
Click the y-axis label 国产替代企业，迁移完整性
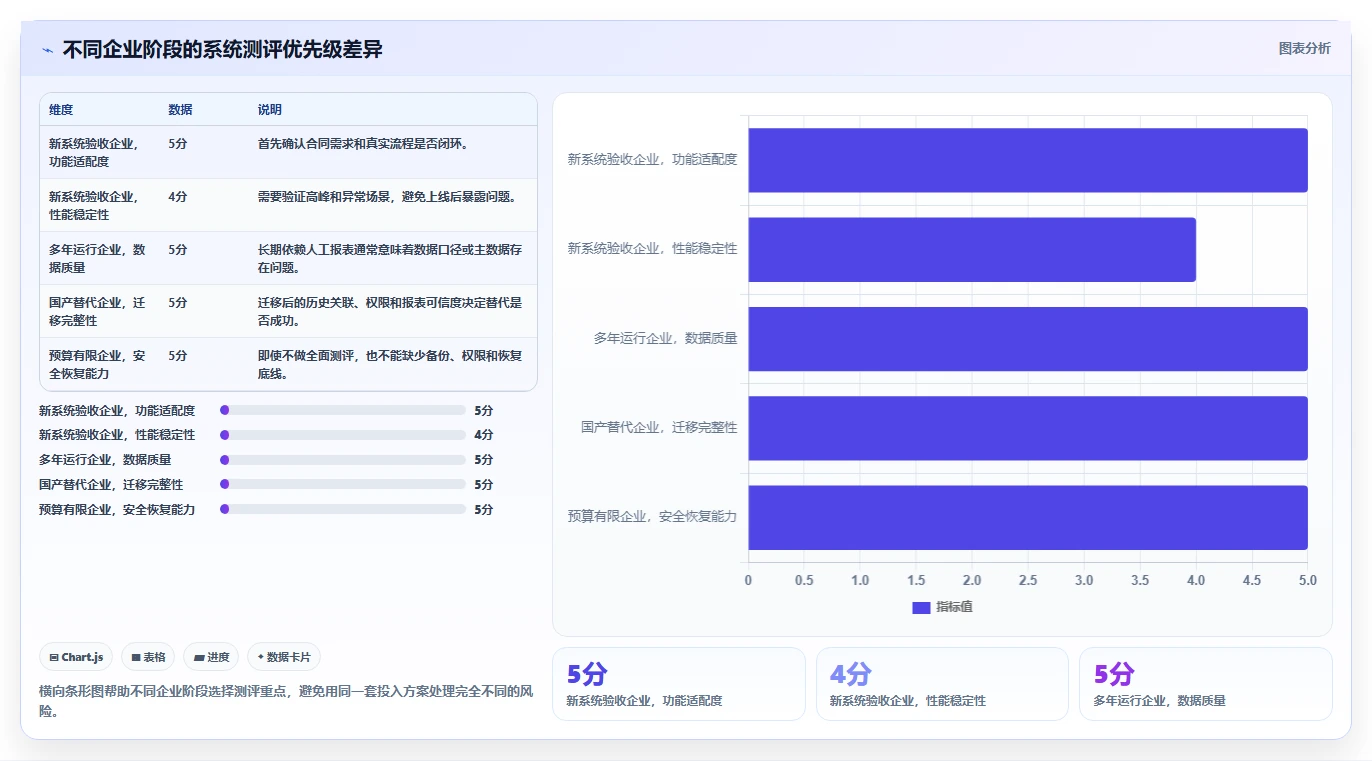(x=659, y=428)
